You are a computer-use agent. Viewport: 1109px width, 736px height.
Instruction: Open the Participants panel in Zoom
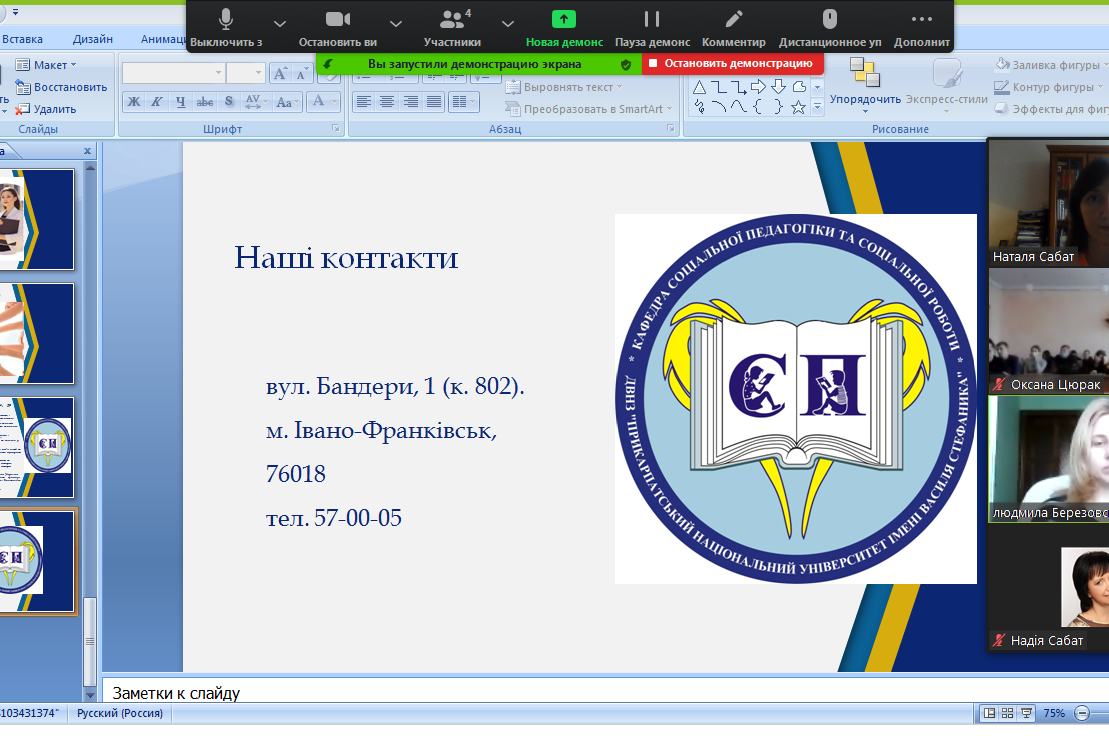point(452,20)
